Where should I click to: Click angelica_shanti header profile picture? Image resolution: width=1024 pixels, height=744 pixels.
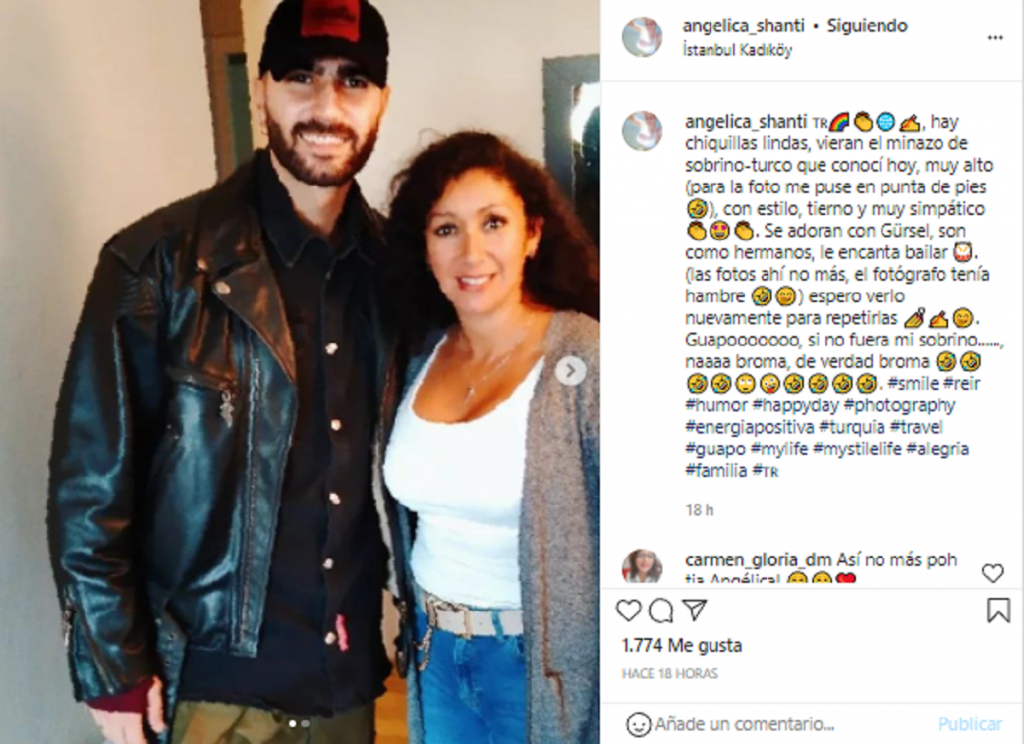(642, 37)
